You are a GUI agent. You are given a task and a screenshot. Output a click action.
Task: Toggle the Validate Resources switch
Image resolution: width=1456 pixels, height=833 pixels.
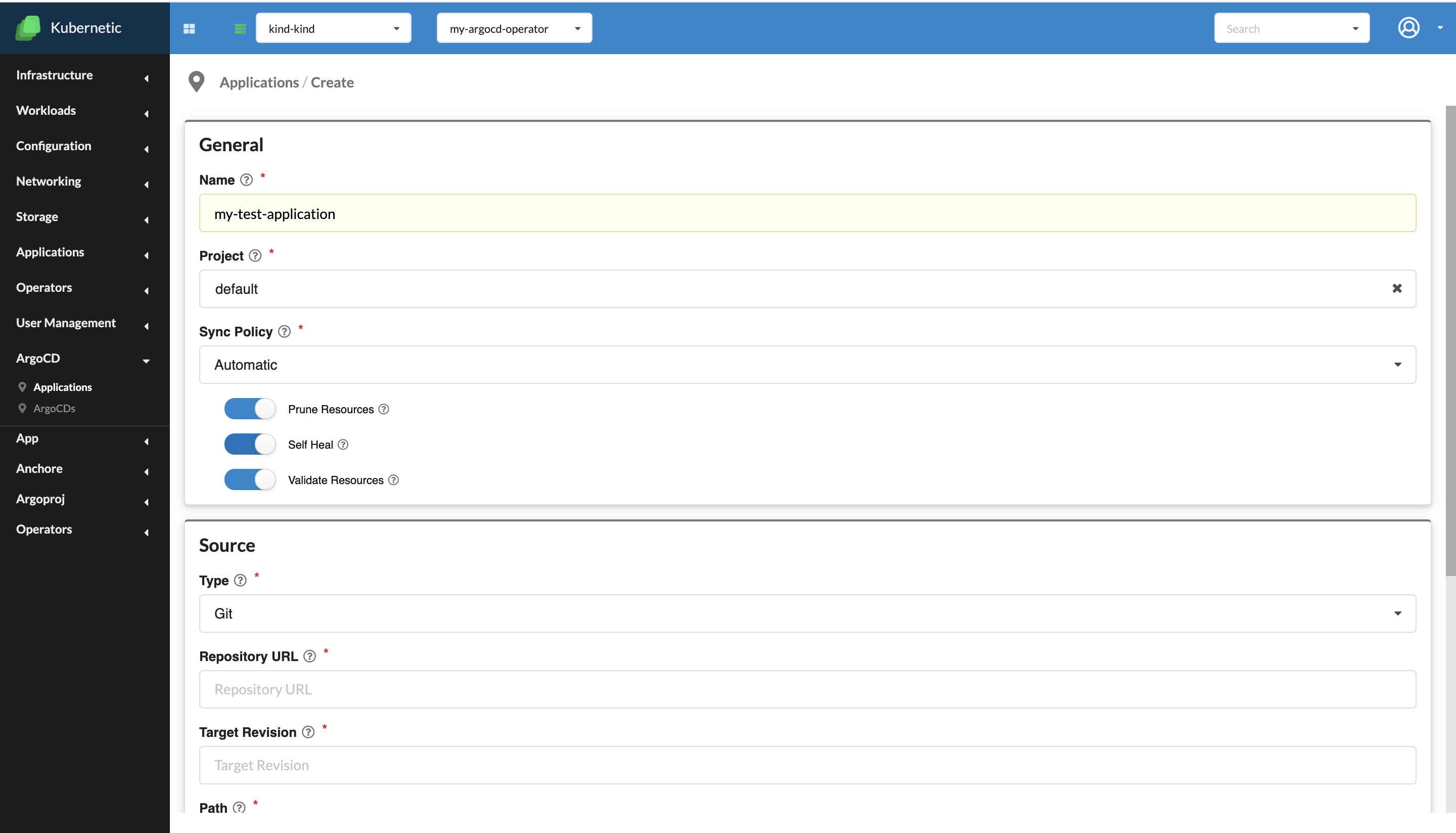click(x=250, y=480)
